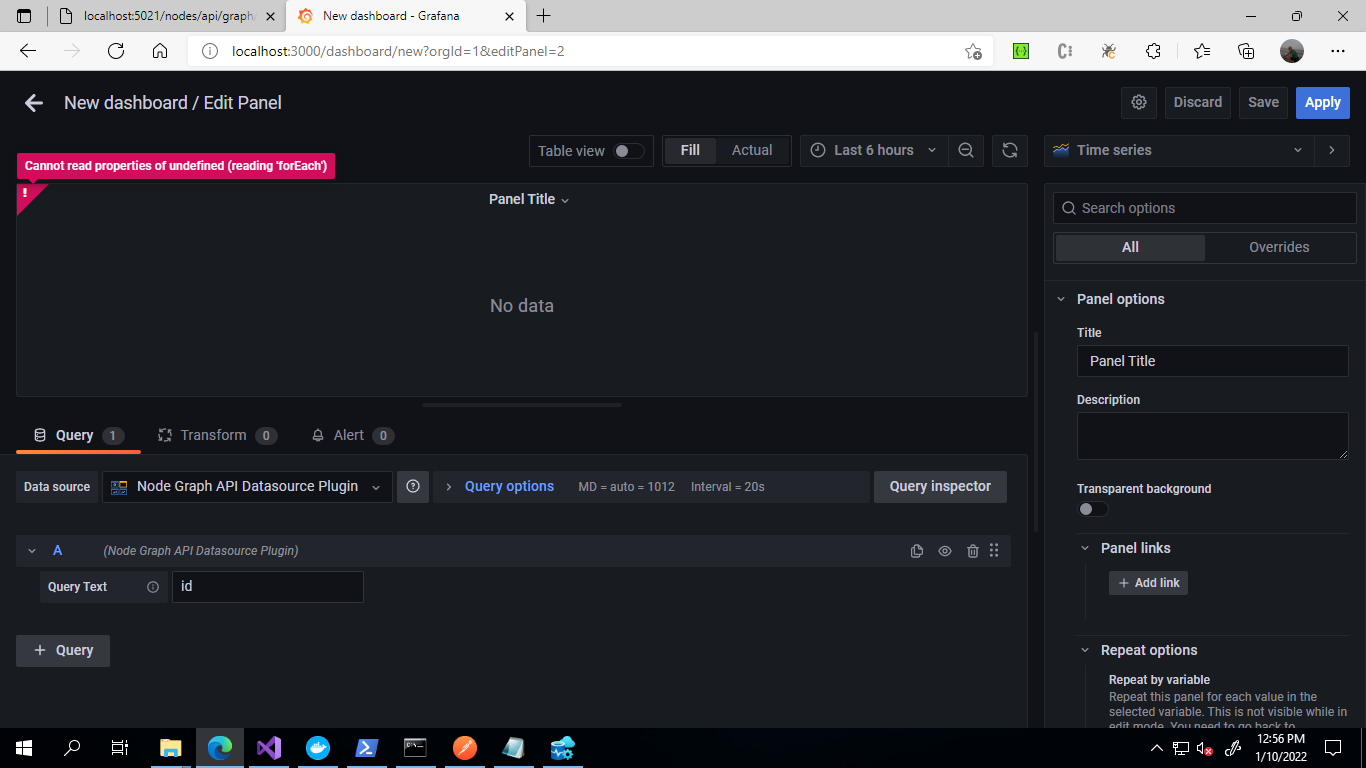Open the browser tab actions menu icon
Viewport: 1366px width, 768px height.
(24, 16)
